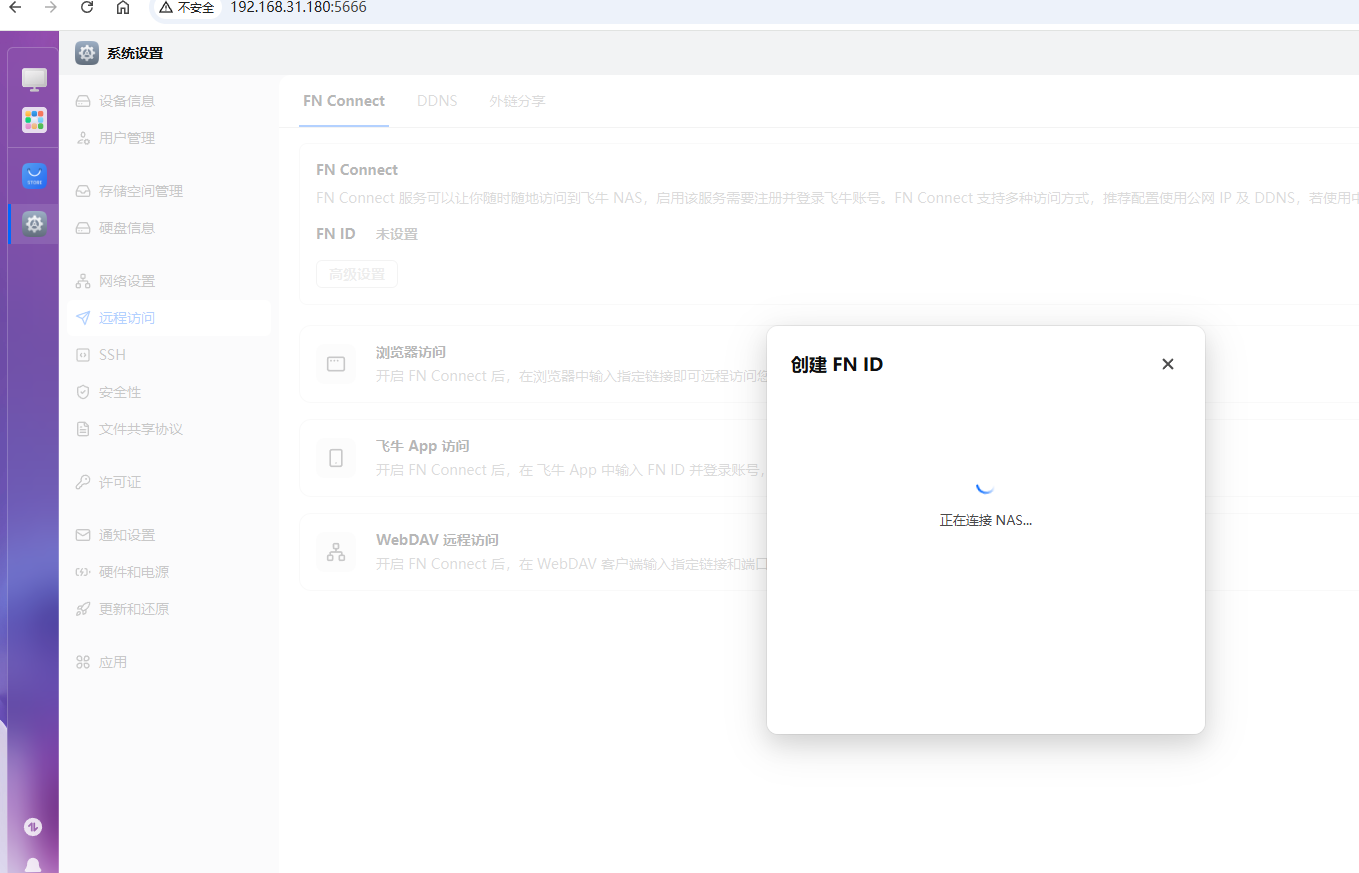This screenshot has height=873, width=1359.
Task: Open the 外链分享 tab
Action: pyautogui.click(x=517, y=101)
